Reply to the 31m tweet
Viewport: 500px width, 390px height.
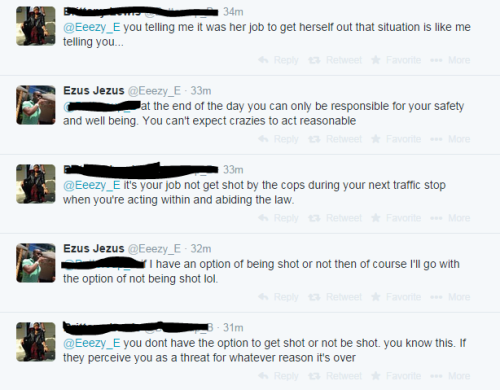[278, 376]
